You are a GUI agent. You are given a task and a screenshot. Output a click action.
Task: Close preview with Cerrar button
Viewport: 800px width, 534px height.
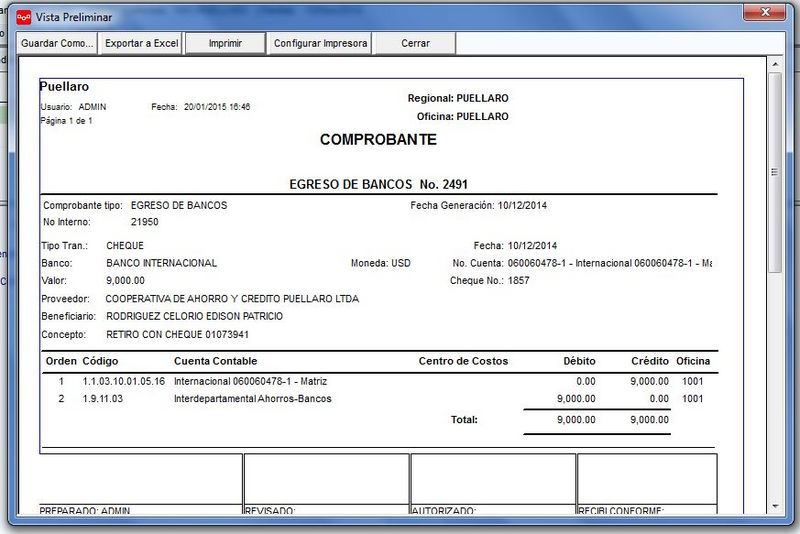pyautogui.click(x=415, y=43)
